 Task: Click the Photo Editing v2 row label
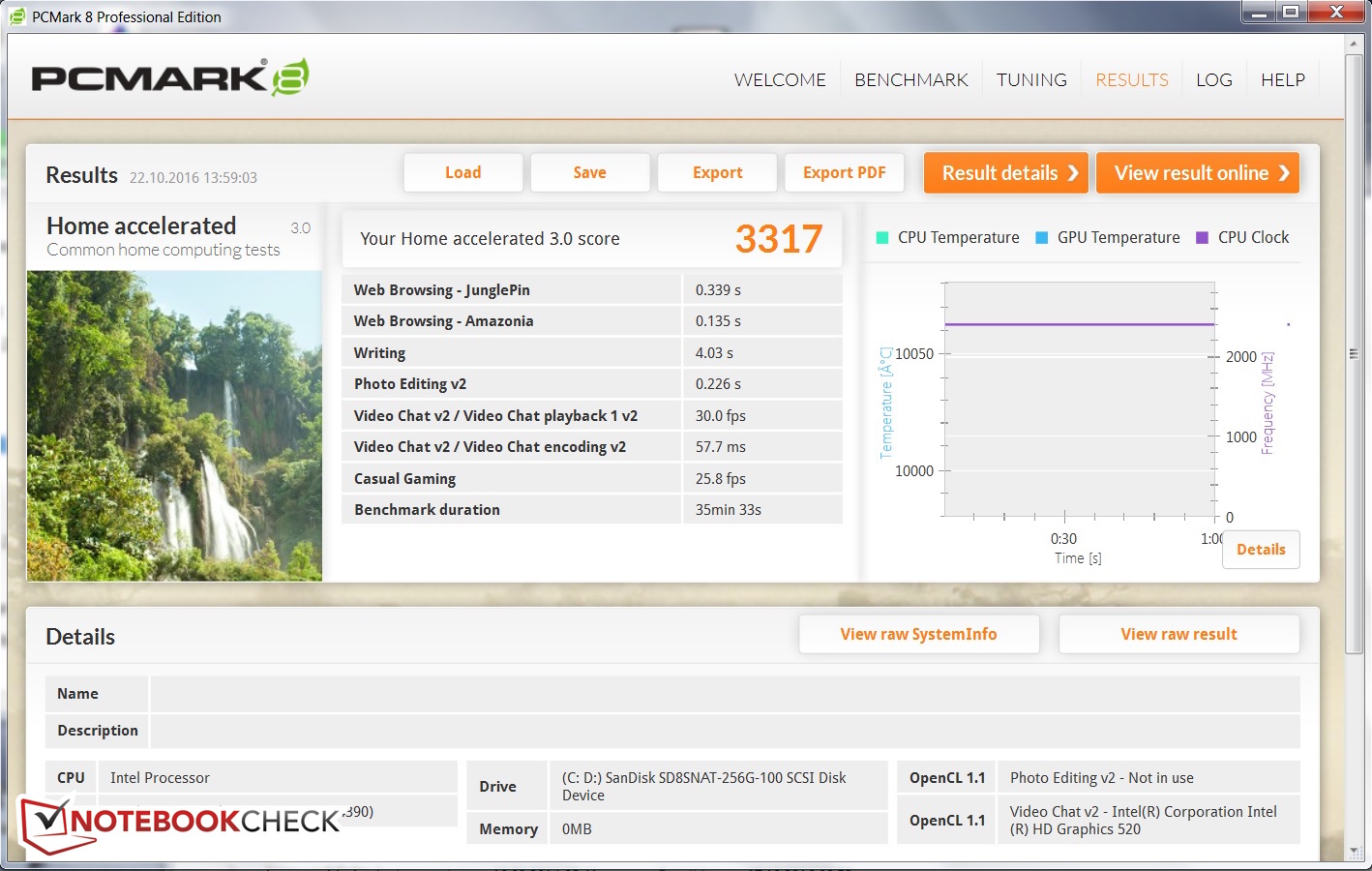point(410,384)
